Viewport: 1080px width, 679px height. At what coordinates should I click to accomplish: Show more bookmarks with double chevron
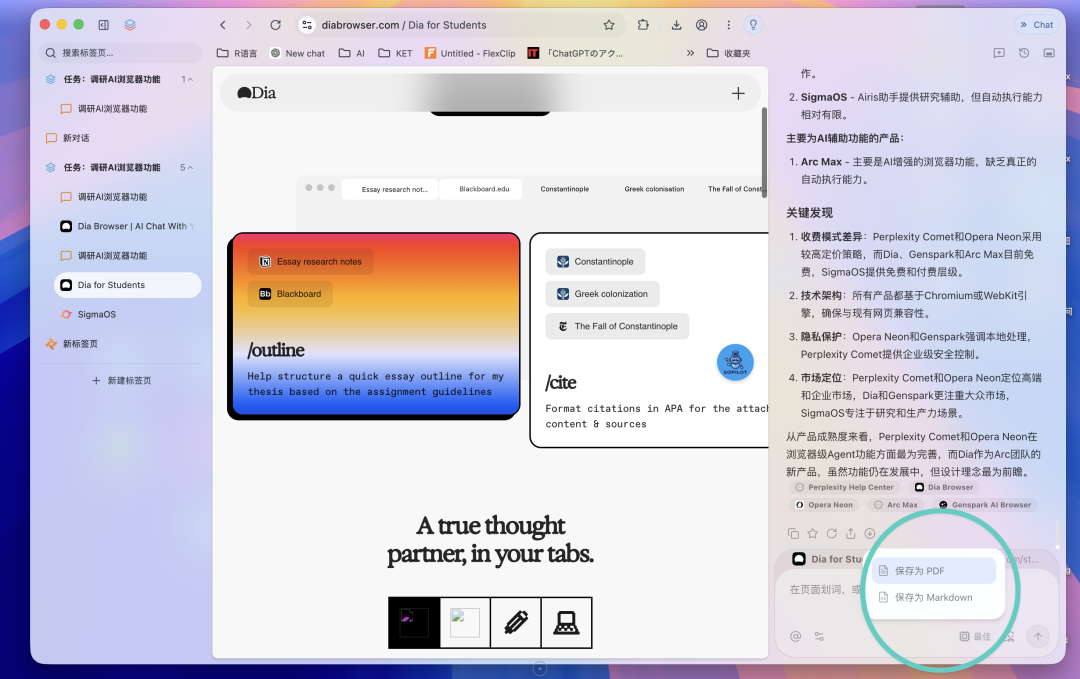click(x=690, y=53)
